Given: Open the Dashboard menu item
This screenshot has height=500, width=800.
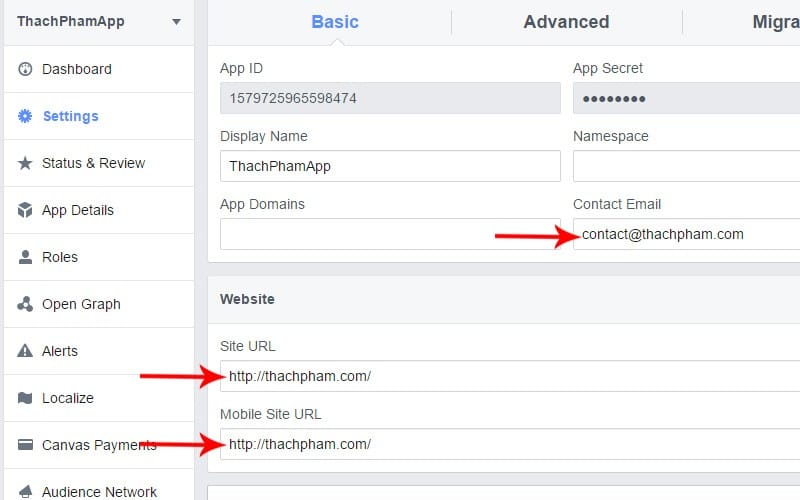Looking at the screenshot, I should (x=99, y=69).
